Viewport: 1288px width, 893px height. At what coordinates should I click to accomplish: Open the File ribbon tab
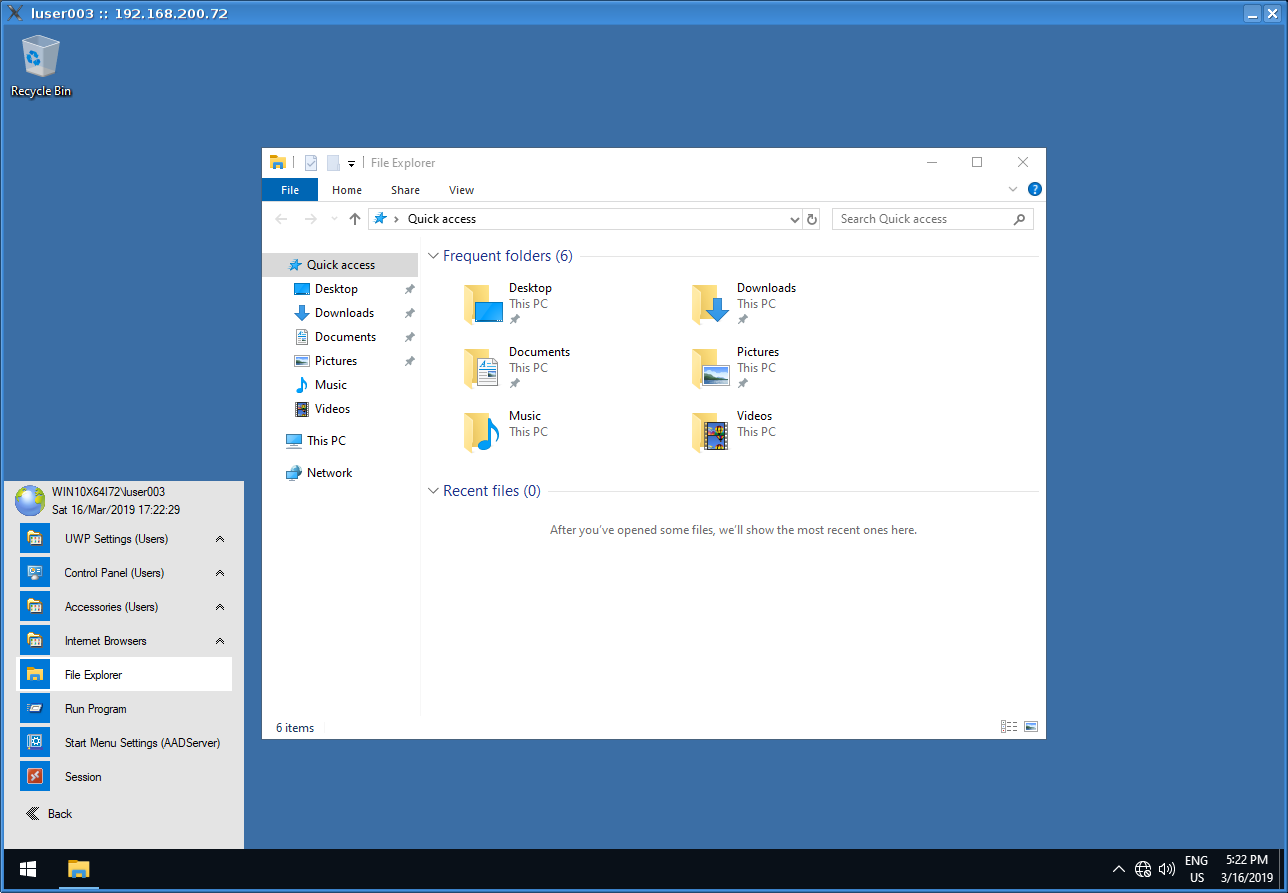click(289, 190)
